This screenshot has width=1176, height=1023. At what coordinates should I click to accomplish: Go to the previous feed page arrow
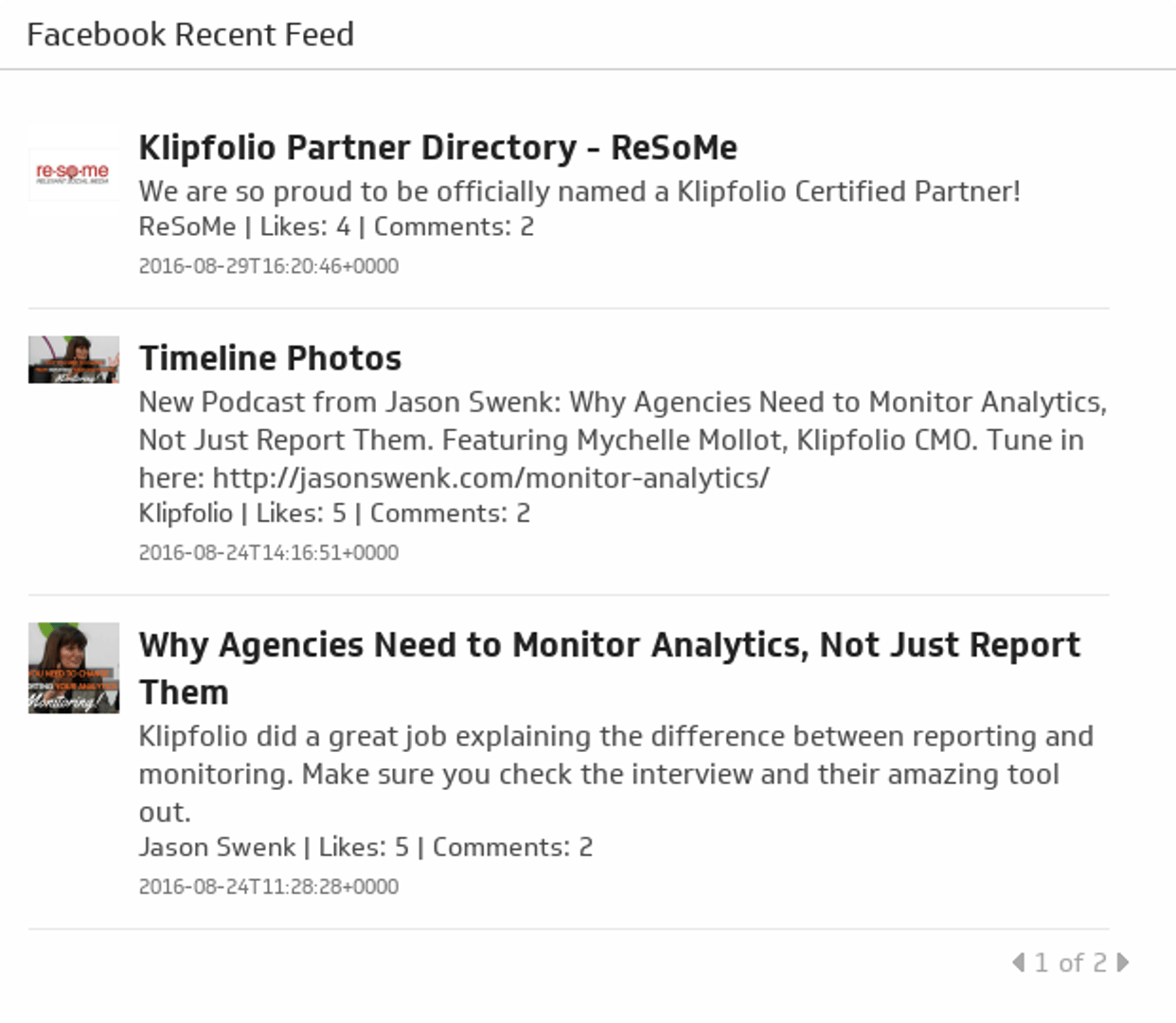click(x=1018, y=962)
